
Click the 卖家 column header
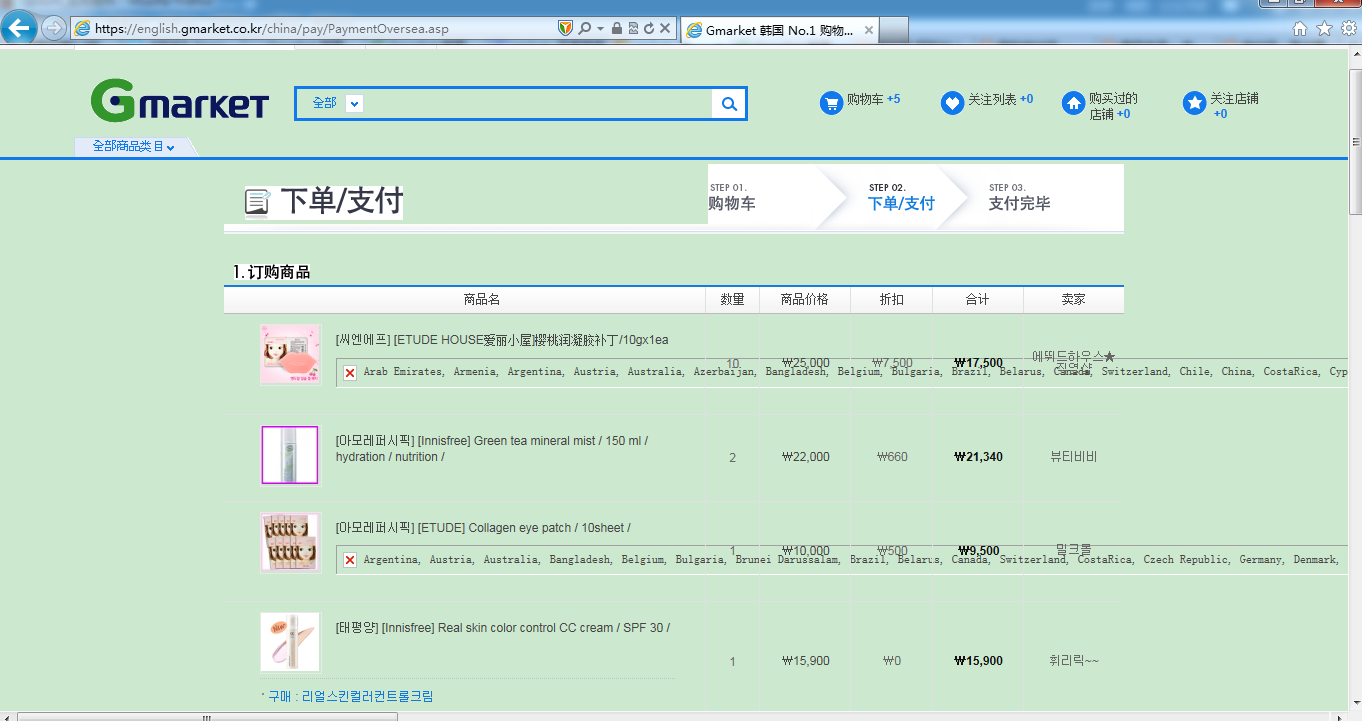[x=1073, y=300]
